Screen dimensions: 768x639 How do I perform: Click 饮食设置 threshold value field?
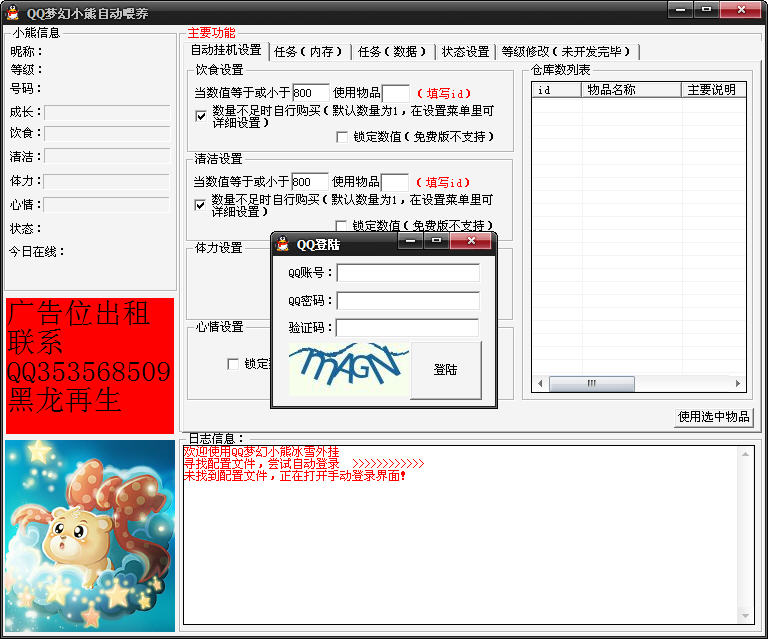click(311, 93)
